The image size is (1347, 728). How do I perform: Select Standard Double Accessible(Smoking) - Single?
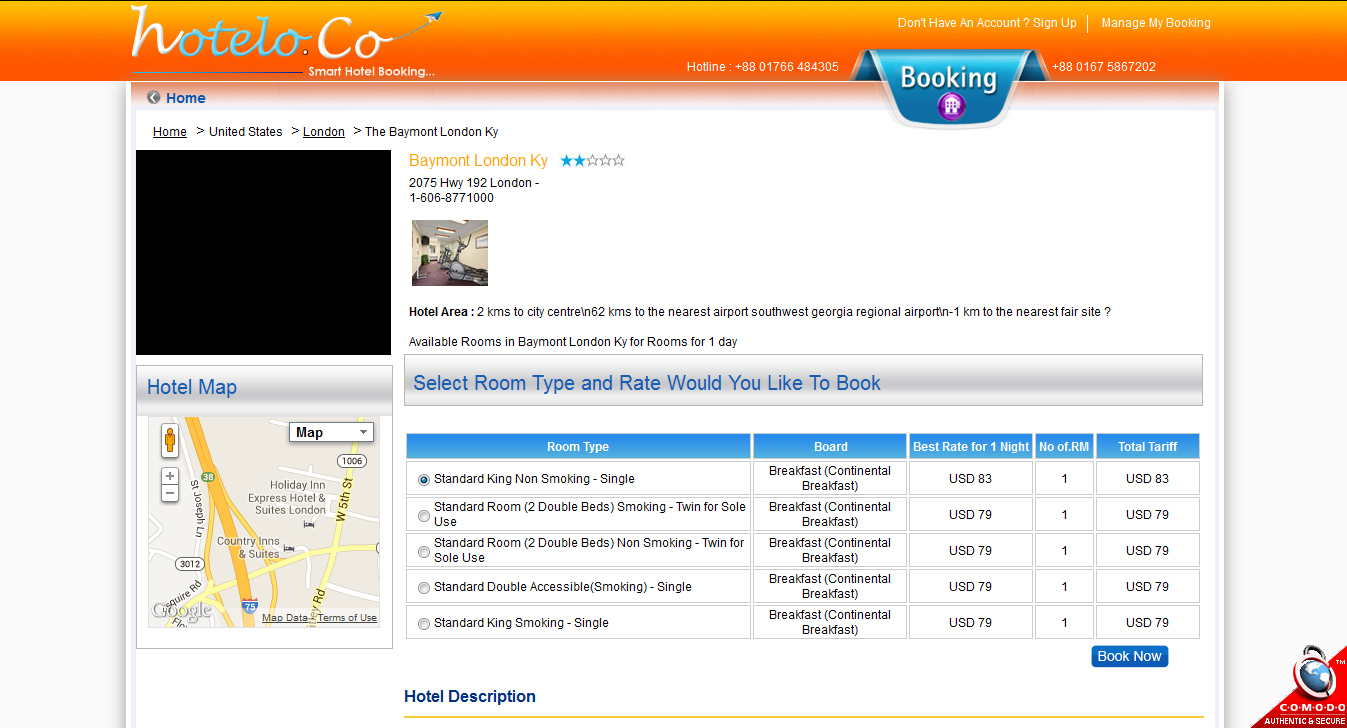click(x=424, y=588)
